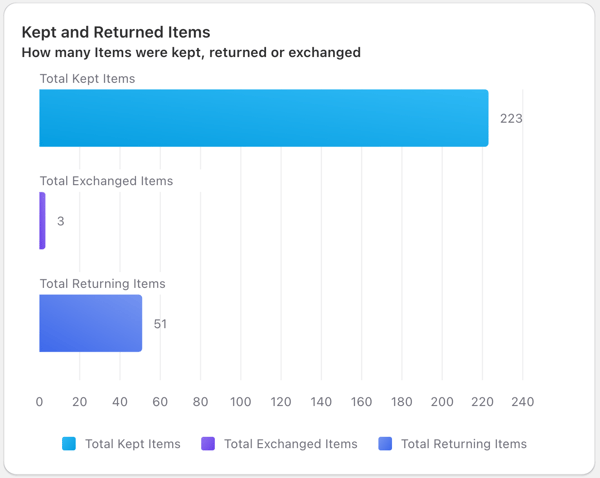Click Total Kept Items category label above bar

87,78
